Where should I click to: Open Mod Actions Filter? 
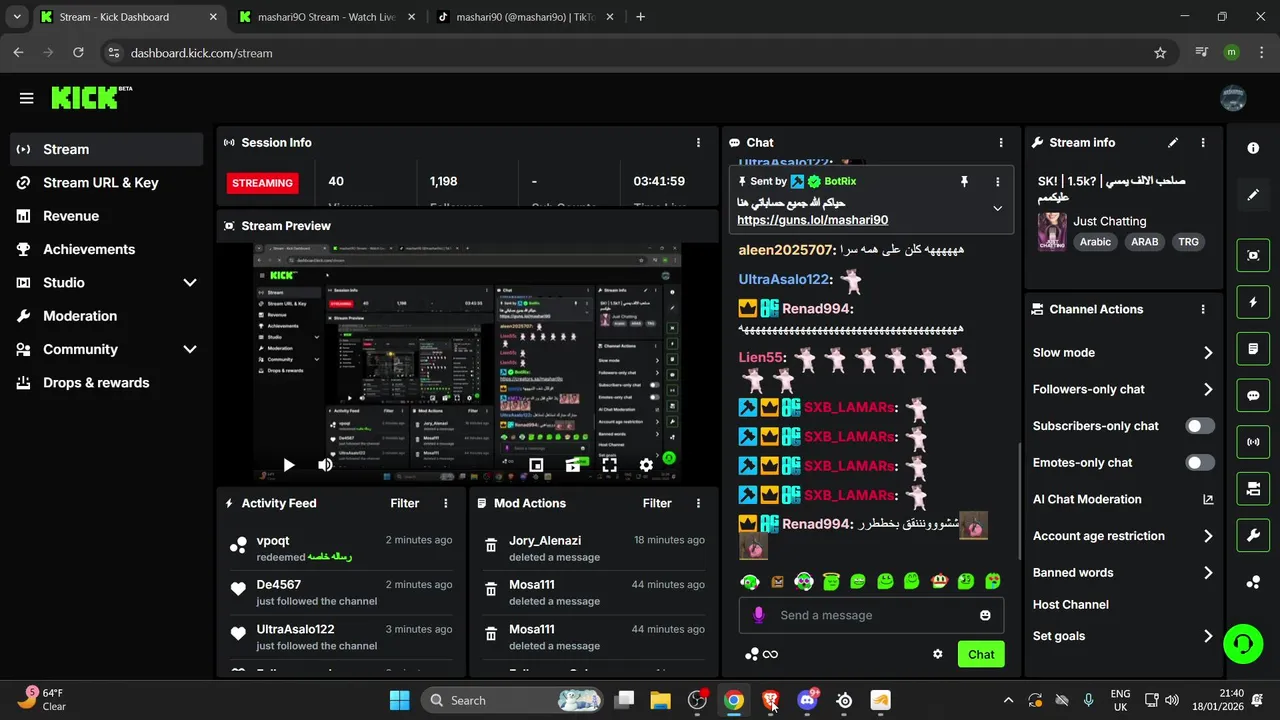(657, 503)
